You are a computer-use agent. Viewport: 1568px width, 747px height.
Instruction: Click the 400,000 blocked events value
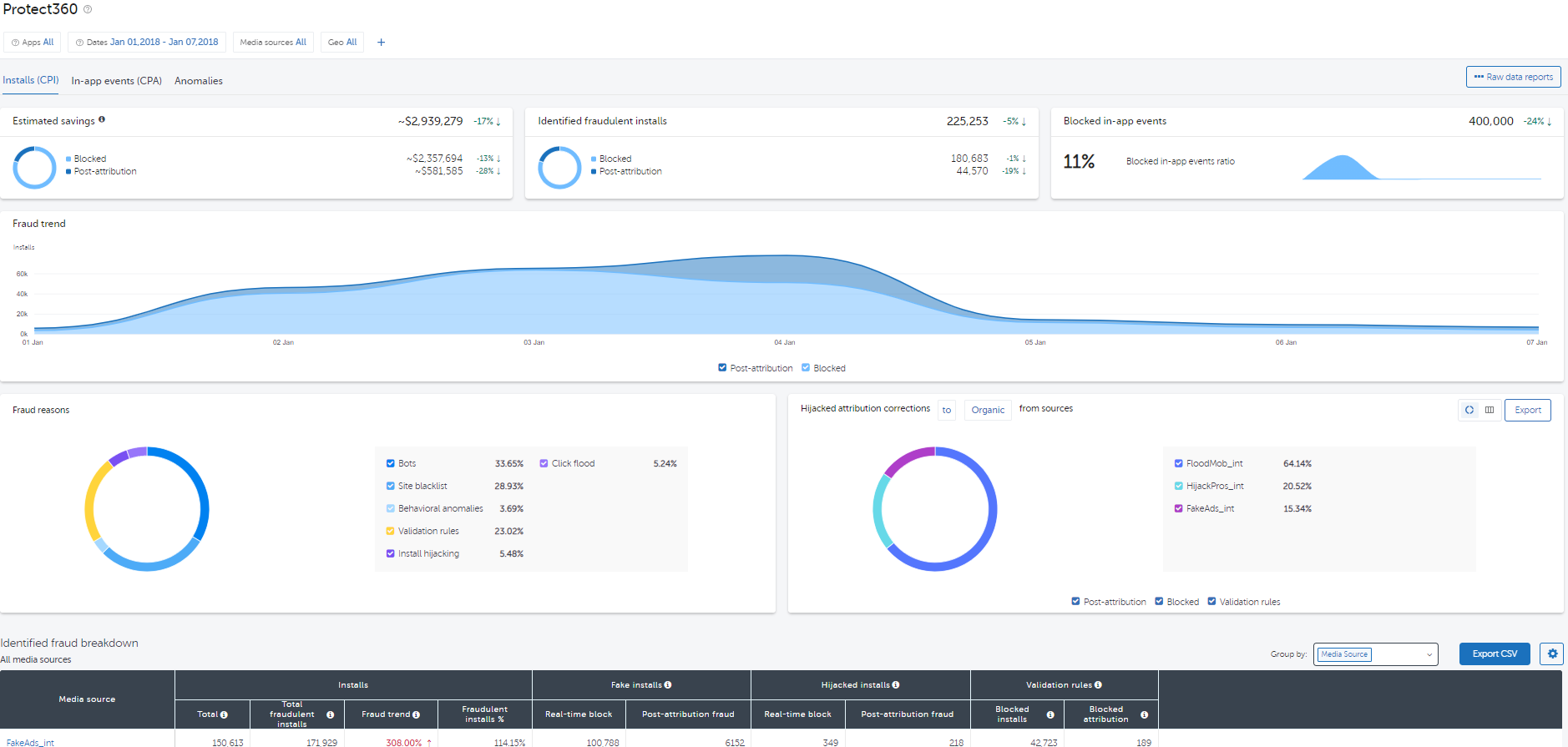tap(1490, 121)
